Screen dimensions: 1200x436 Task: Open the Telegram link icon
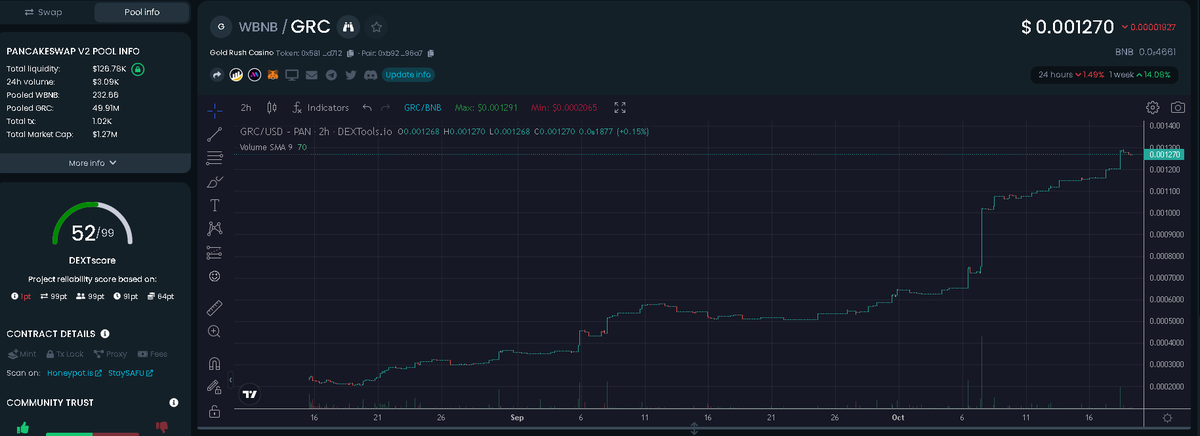pyautogui.click(x=331, y=74)
